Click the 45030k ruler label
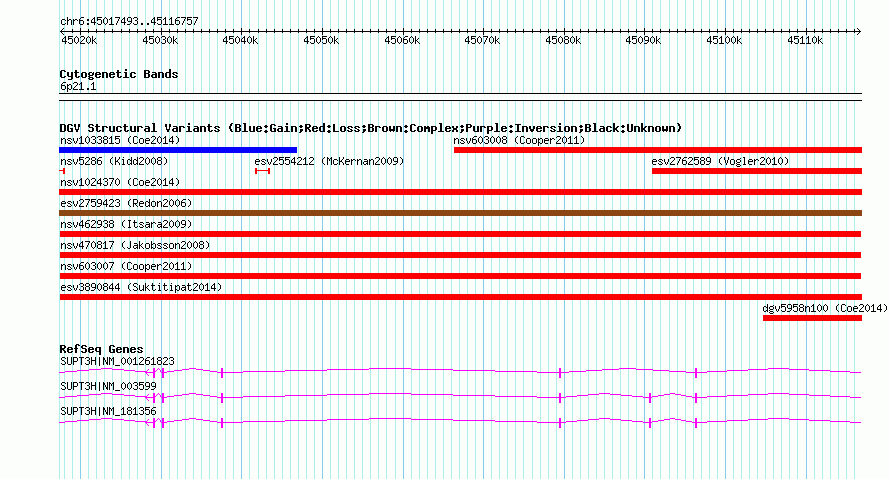The width and height of the screenshot is (890, 479). click(160, 40)
